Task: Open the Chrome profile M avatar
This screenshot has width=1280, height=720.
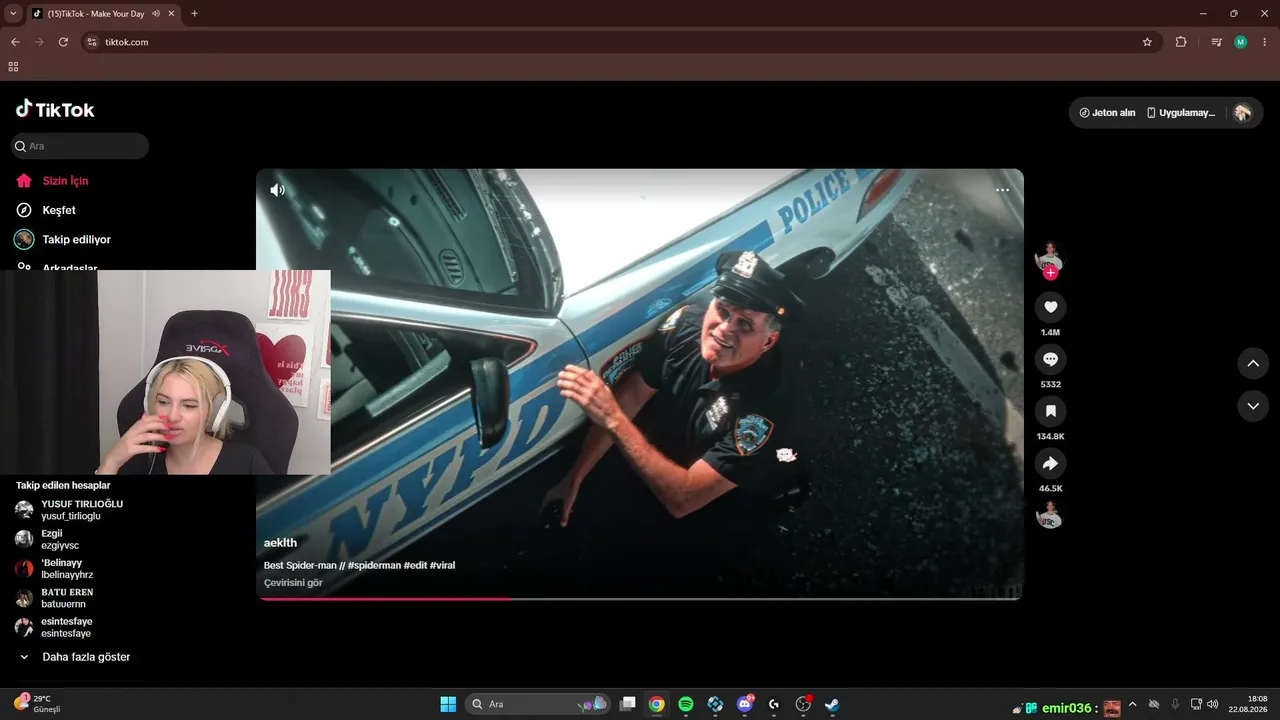Action: coord(1241,42)
